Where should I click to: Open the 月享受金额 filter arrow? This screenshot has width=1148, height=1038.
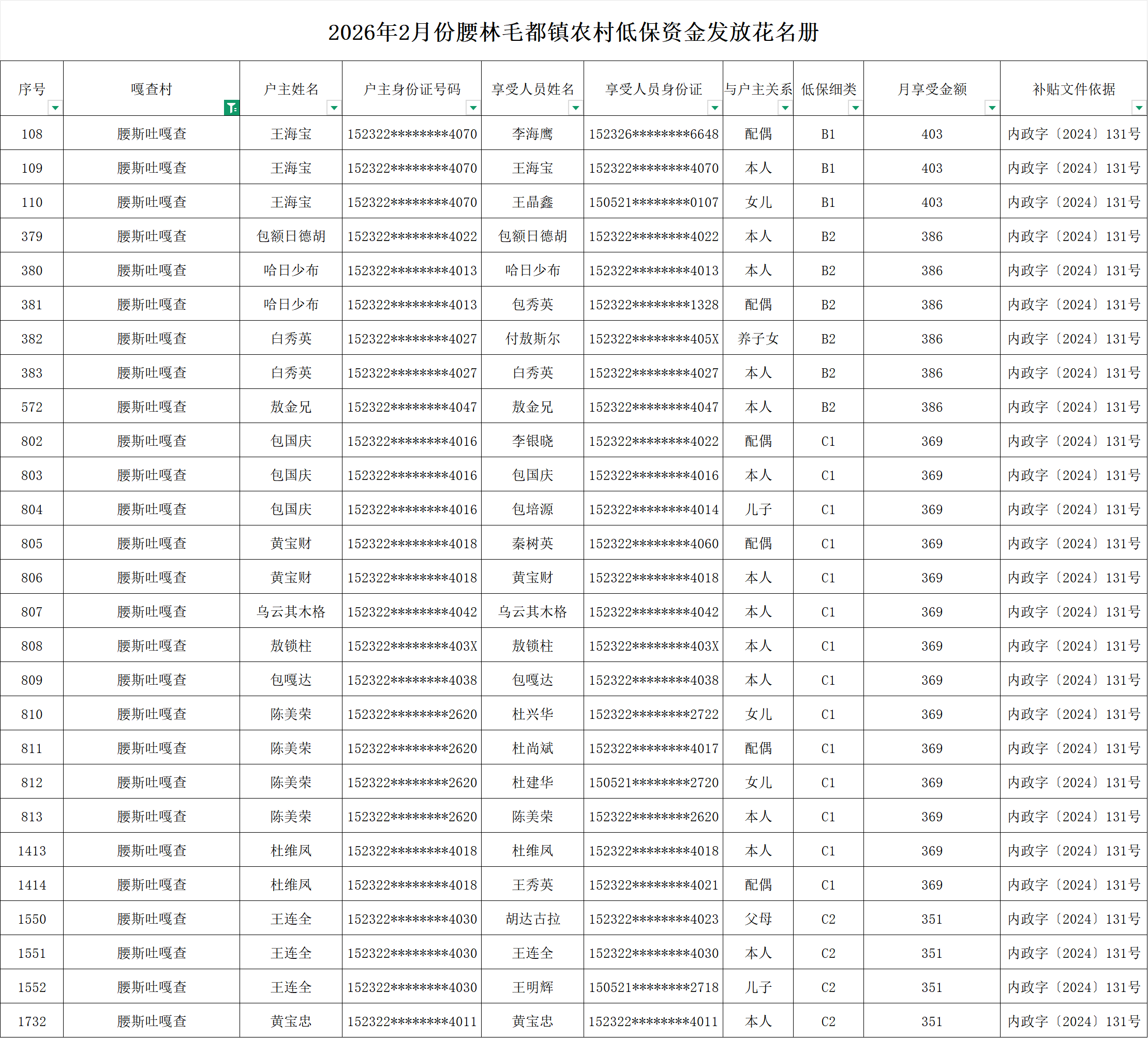coord(992,108)
